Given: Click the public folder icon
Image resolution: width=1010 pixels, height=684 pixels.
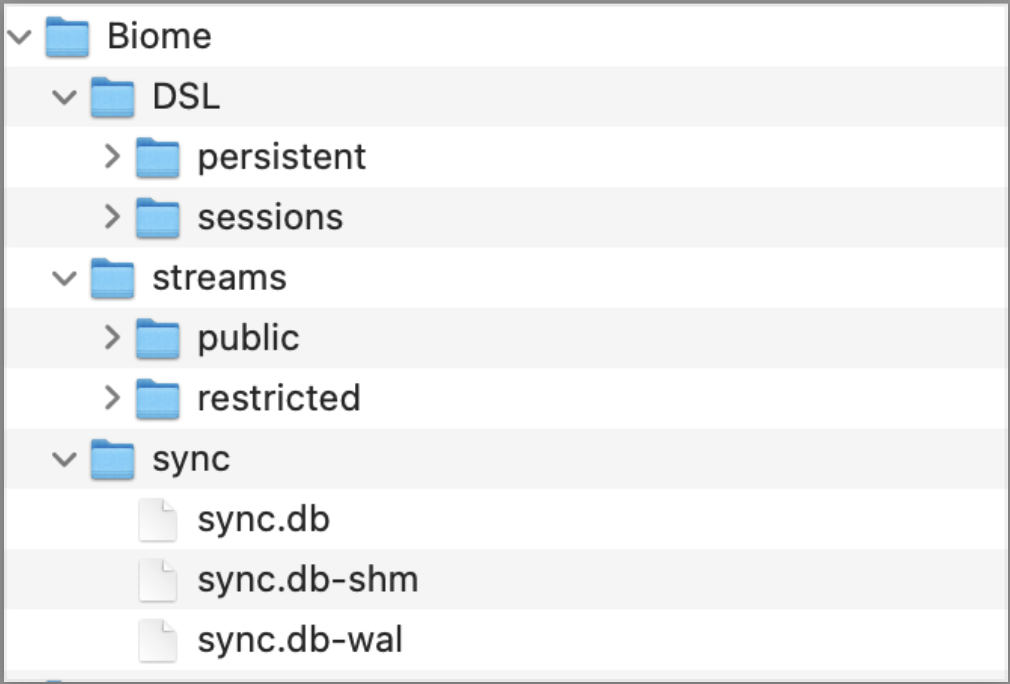Looking at the screenshot, I should [158, 339].
